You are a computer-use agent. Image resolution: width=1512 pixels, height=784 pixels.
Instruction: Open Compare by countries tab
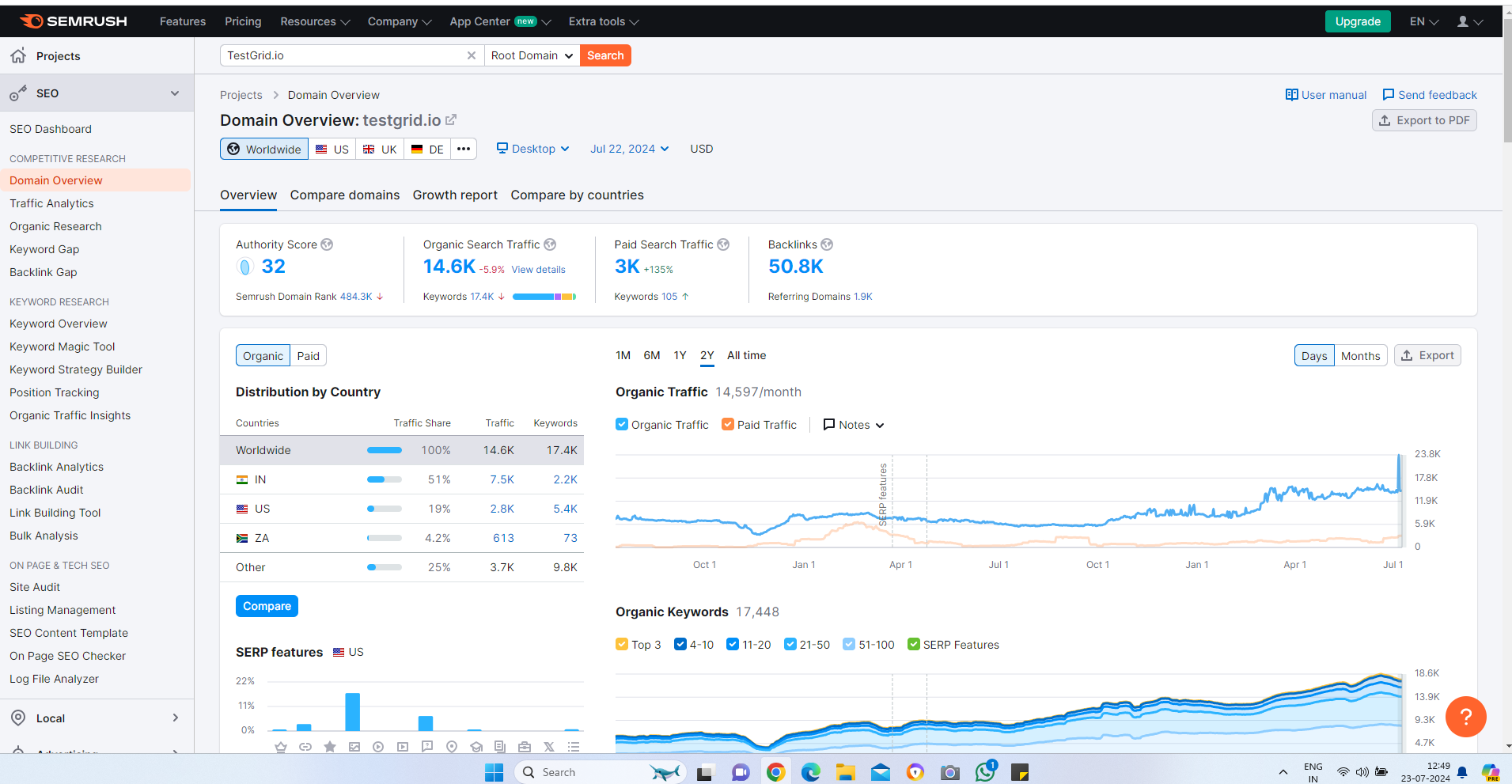577,195
